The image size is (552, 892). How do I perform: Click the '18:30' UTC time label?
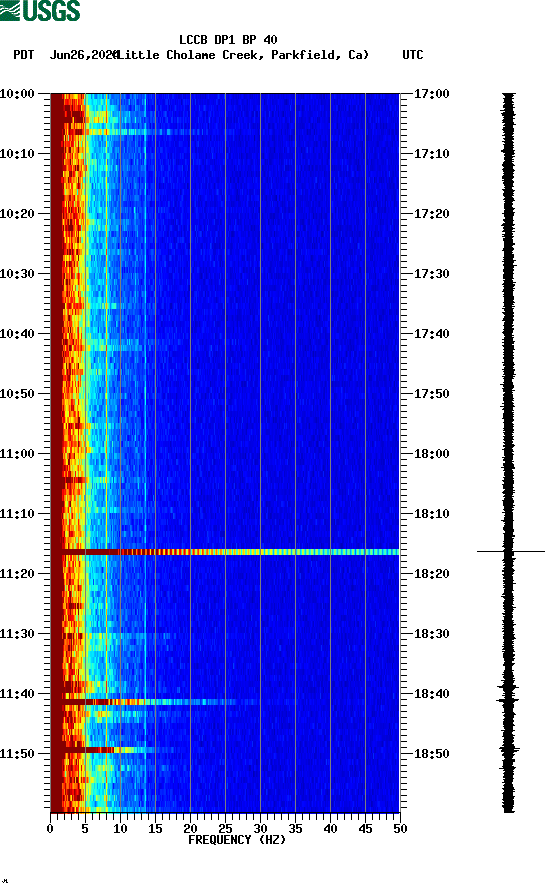coord(431,634)
